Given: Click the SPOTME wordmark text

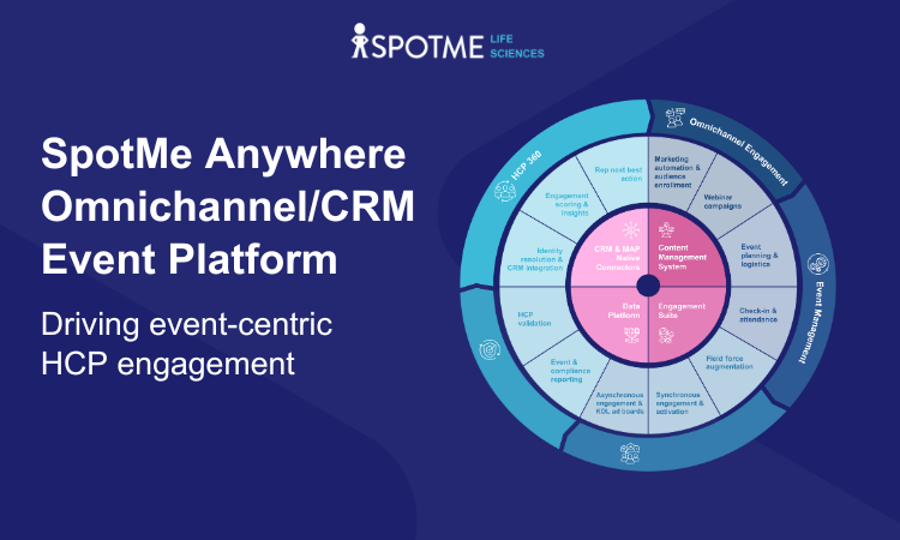Looking at the screenshot, I should [x=428, y=47].
